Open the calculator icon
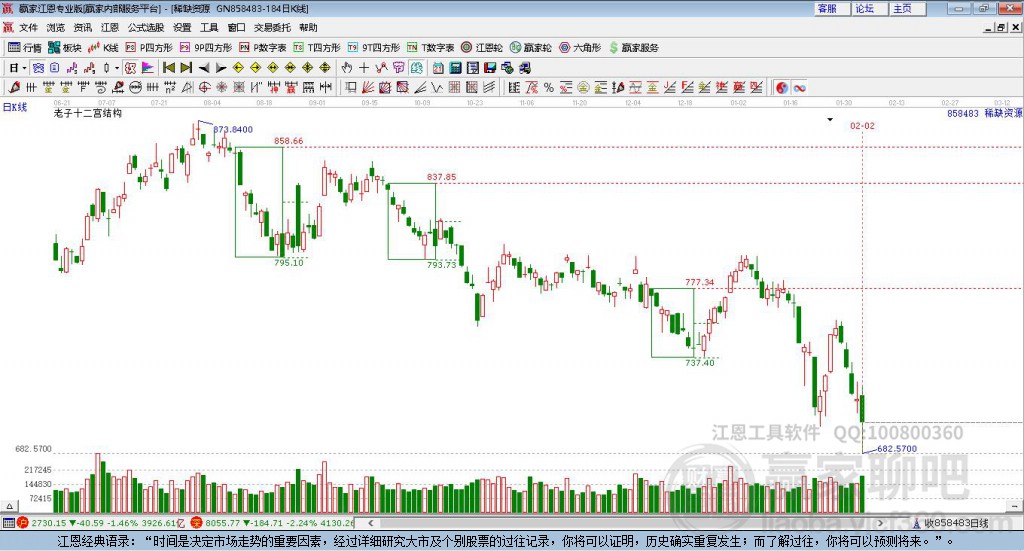 pos(455,68)
